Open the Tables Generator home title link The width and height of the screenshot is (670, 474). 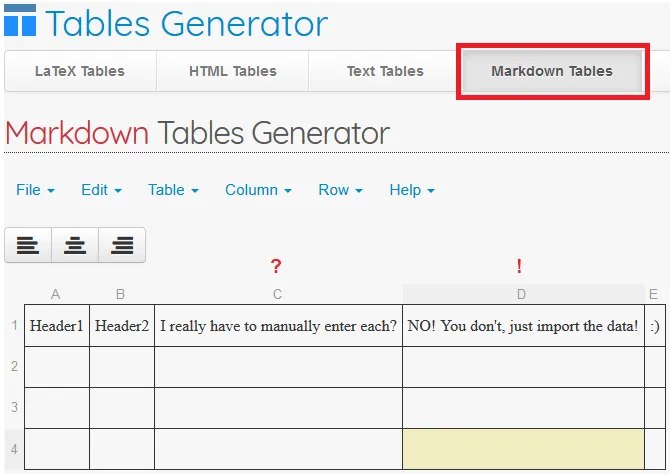pyautogui.click(x=186, y=24)
